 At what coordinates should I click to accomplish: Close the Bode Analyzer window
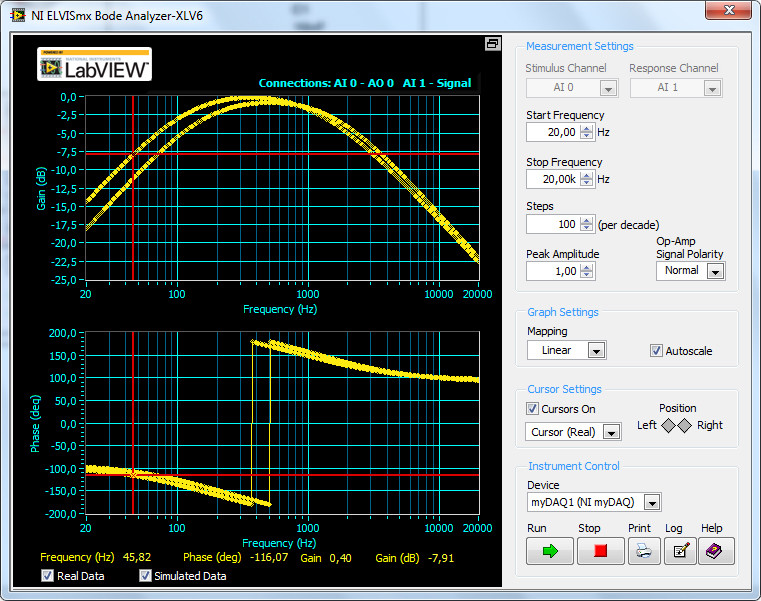pos(728,11)
